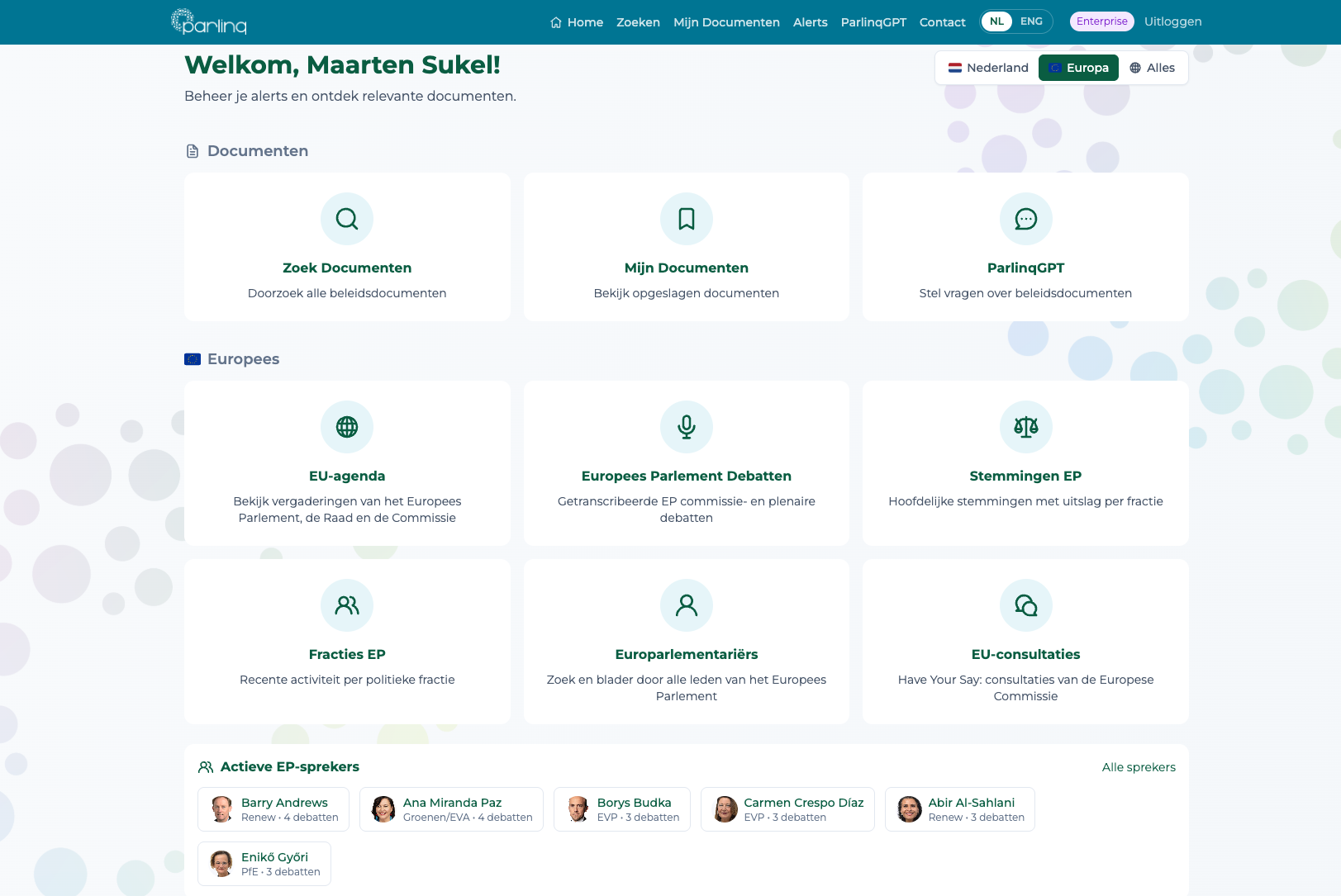This screenshot has width=1341, height=896.
Task: Click the EP Debatten microphone icon
Action: (687, 427)
